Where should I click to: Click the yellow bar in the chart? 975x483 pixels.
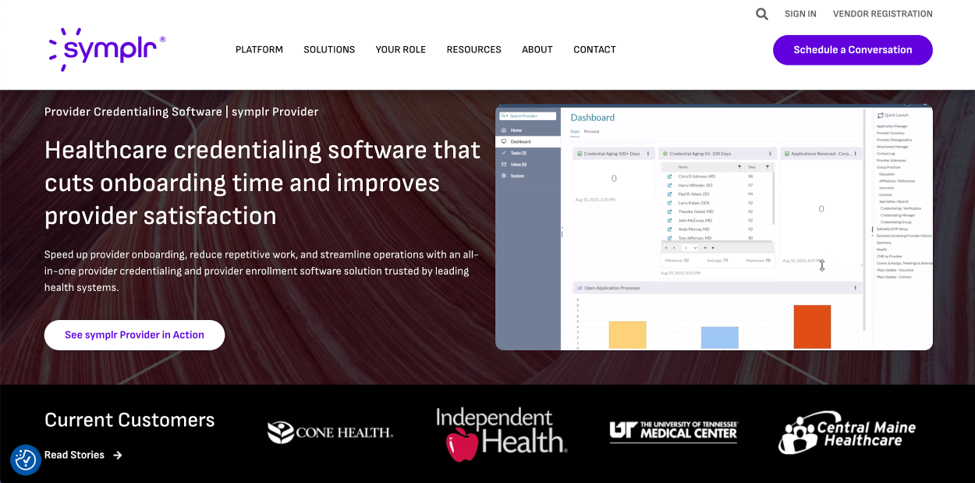click(627, 335)
